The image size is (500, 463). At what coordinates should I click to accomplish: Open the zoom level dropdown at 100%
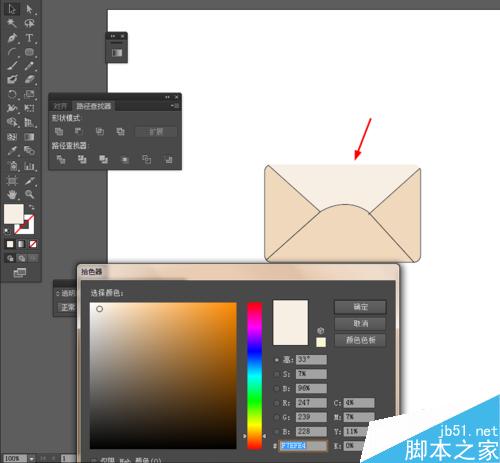[x=32, y=459]
